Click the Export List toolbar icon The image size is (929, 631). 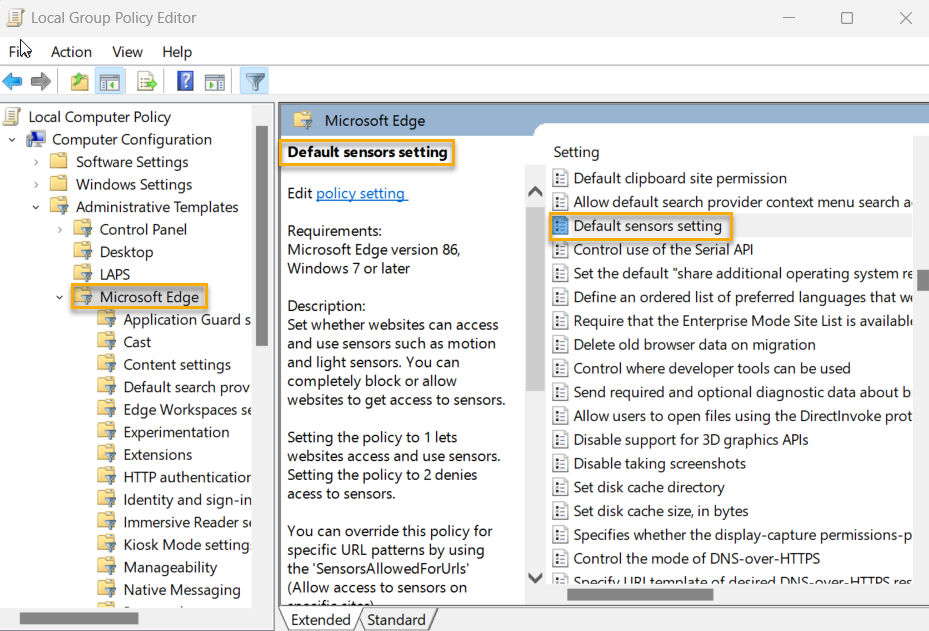pos(147,82)
